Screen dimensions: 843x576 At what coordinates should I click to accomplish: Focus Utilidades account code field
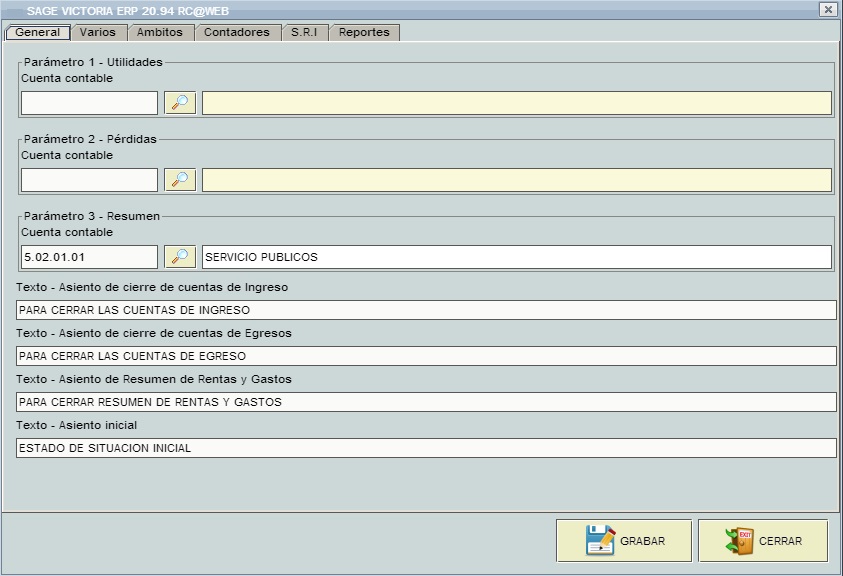(x=89, y=103)
